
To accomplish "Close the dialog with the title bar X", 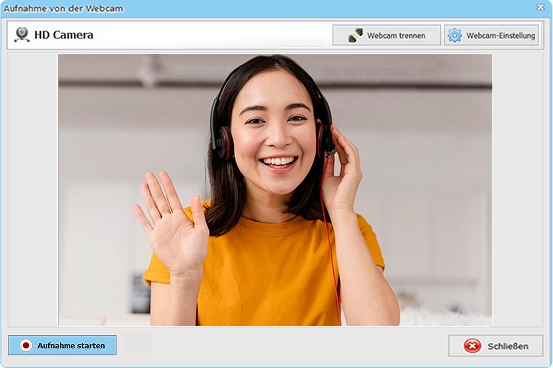I will [x=541, y=7].
